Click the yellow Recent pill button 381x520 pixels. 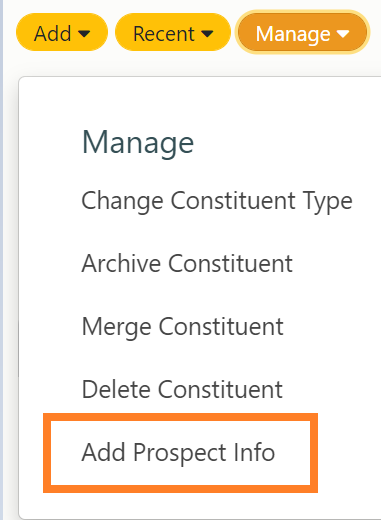pos(173,32)
